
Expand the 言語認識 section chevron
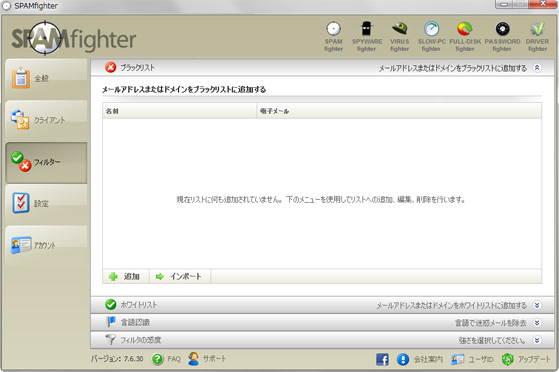[x=537, y=322]
